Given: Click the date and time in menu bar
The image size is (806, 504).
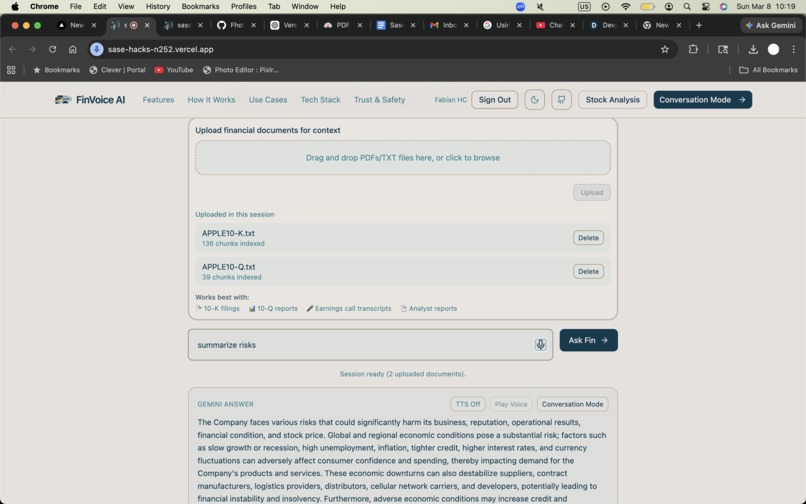Looking at the screenshot, I should click(765, 7).
